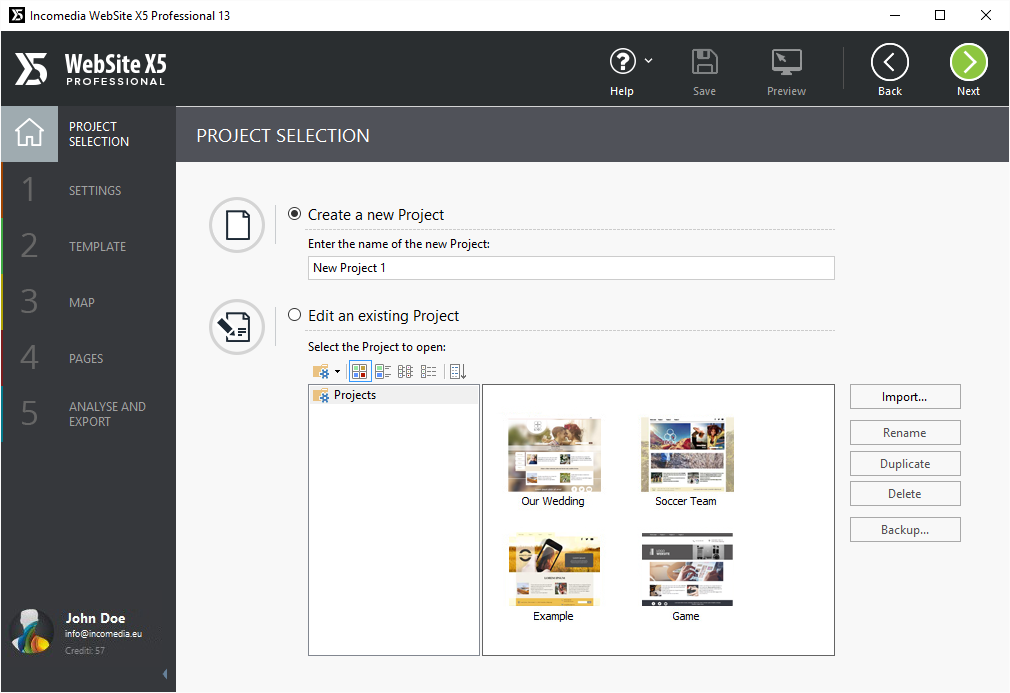1010x693 pixels.
Task: Click the John Doe user name
Action: [95, 618]
